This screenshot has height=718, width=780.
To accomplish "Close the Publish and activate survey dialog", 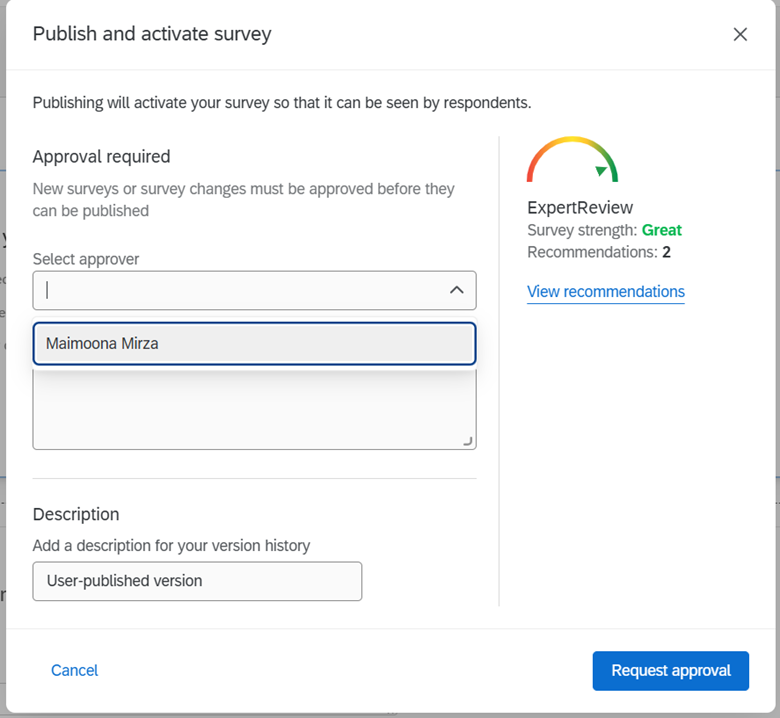I will [x=740, y=34].
